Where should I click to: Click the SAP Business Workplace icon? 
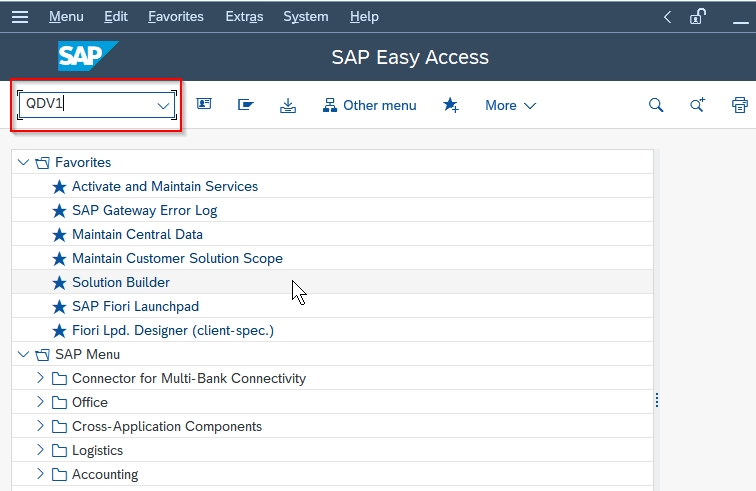[246, 105]
